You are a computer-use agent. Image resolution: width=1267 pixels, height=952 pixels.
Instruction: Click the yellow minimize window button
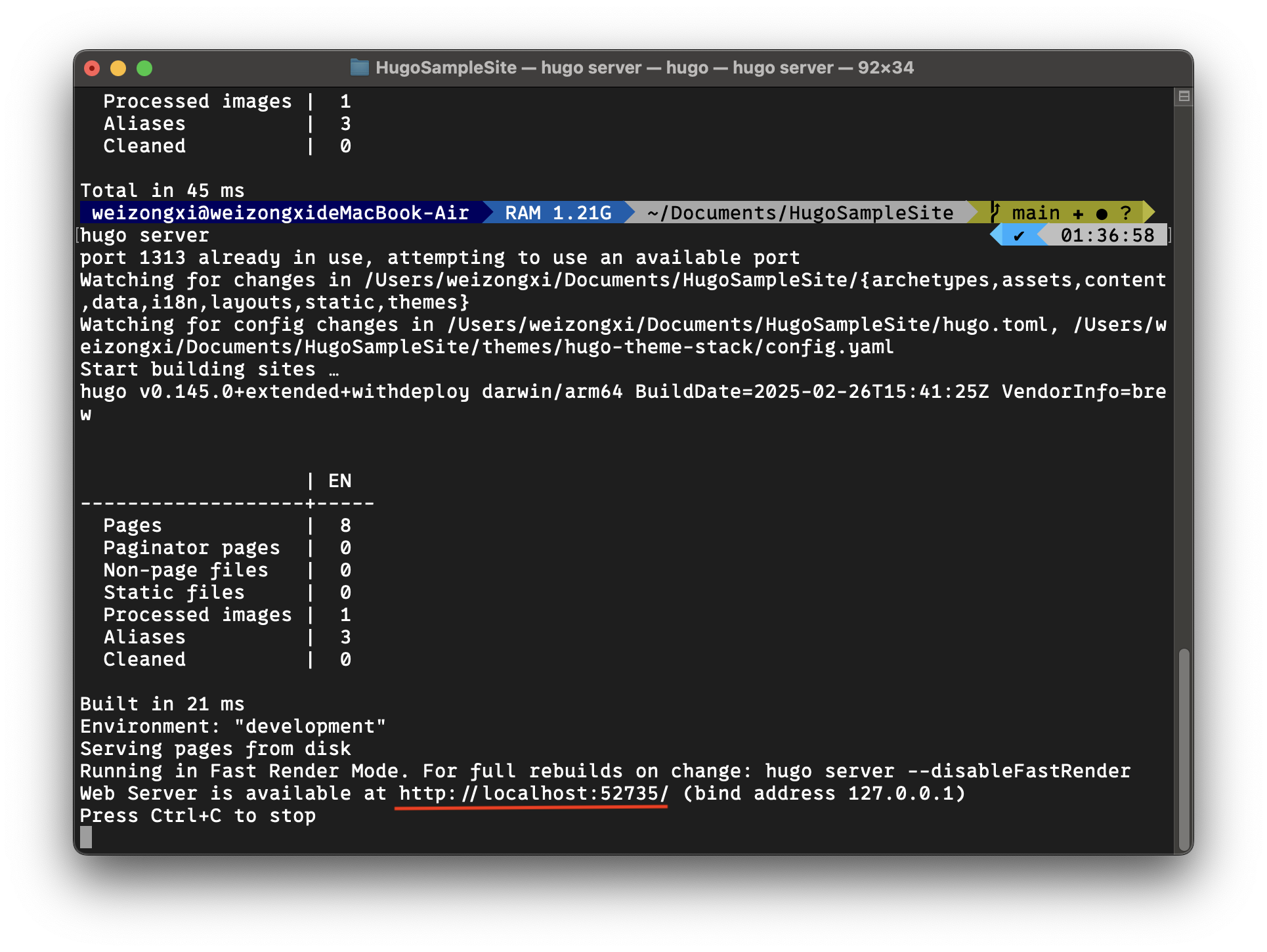click(x=118, y=68)
